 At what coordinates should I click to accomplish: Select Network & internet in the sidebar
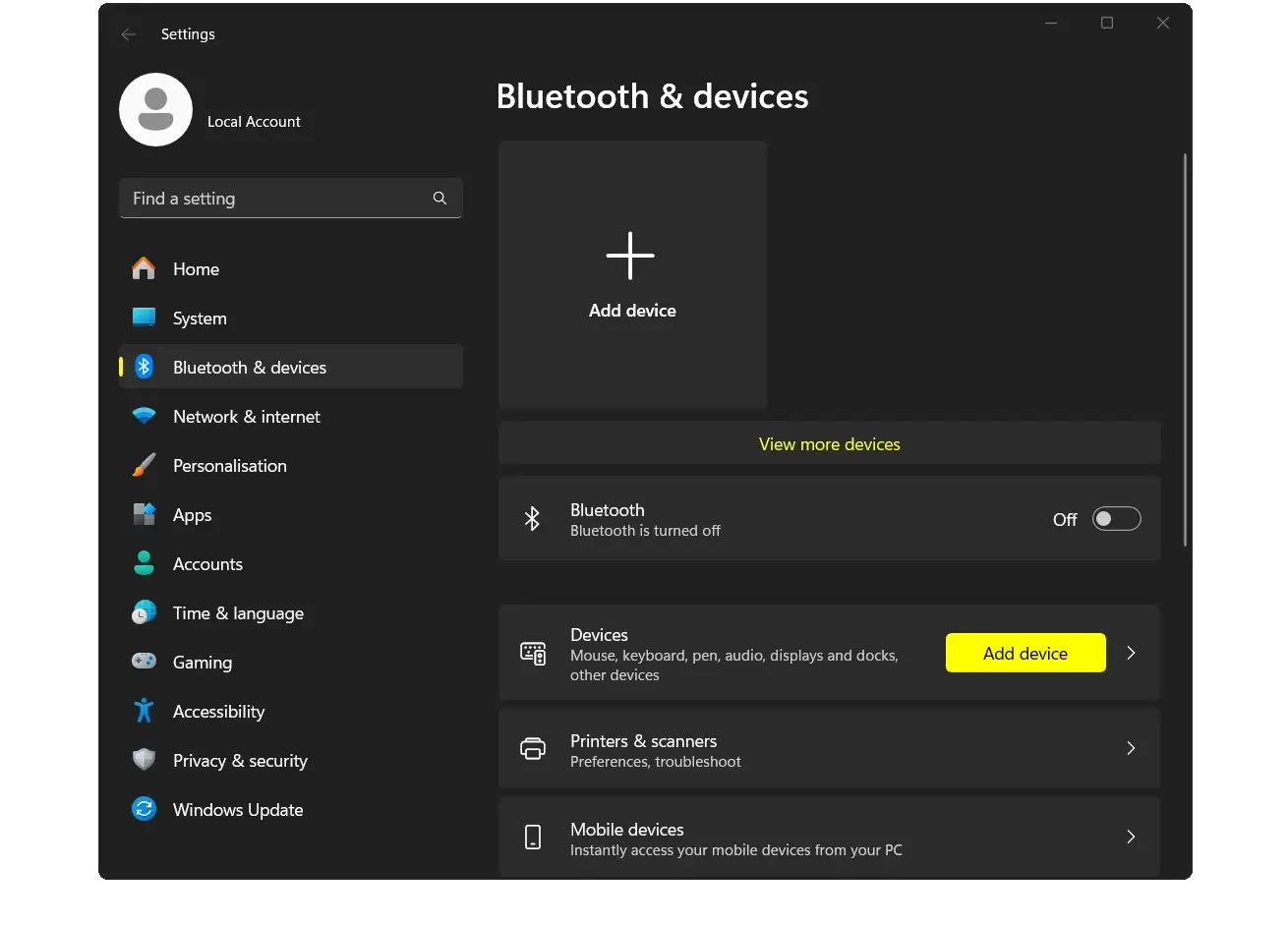(x=291, y=416)
